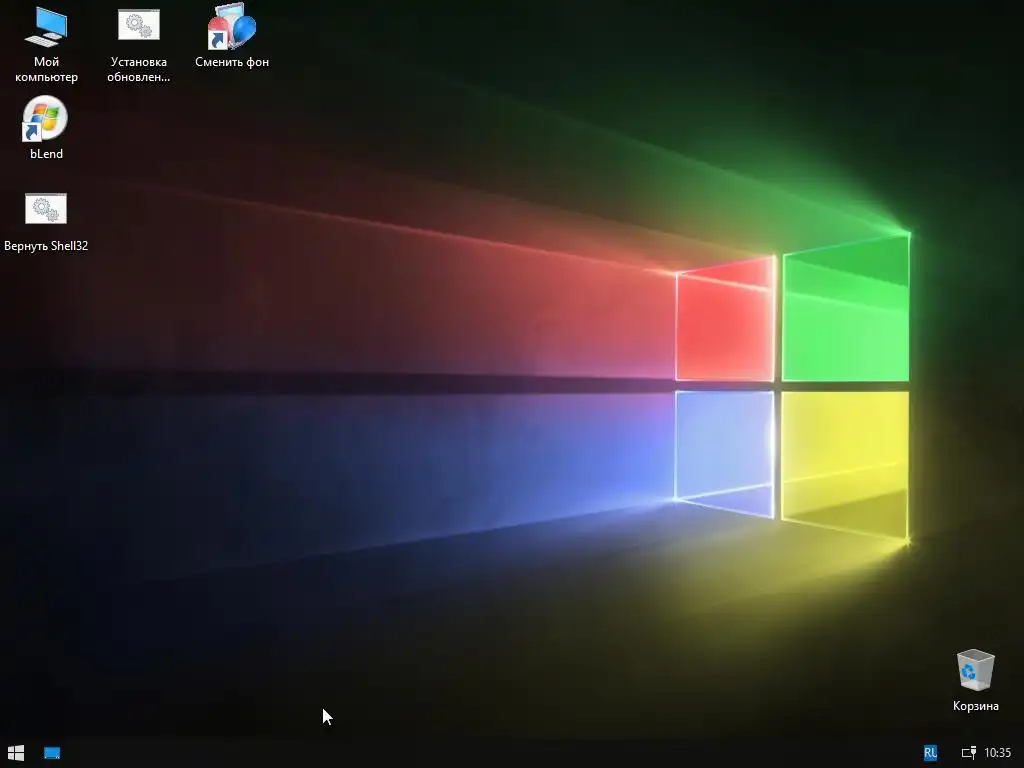Switch the RU language indicator
The image size is (1024, 768).
pyautogui.click(x=931, y=753)
